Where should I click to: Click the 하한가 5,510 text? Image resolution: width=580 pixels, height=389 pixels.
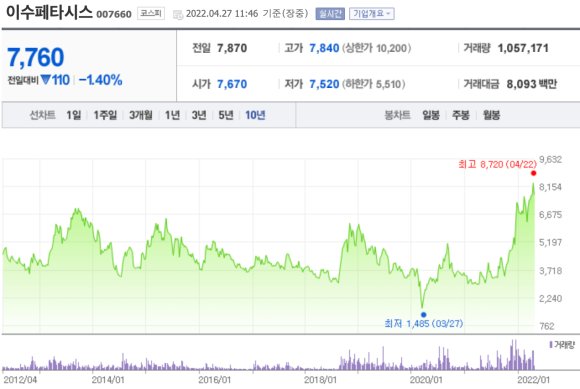pyautogui.click(x=374, y=84)
